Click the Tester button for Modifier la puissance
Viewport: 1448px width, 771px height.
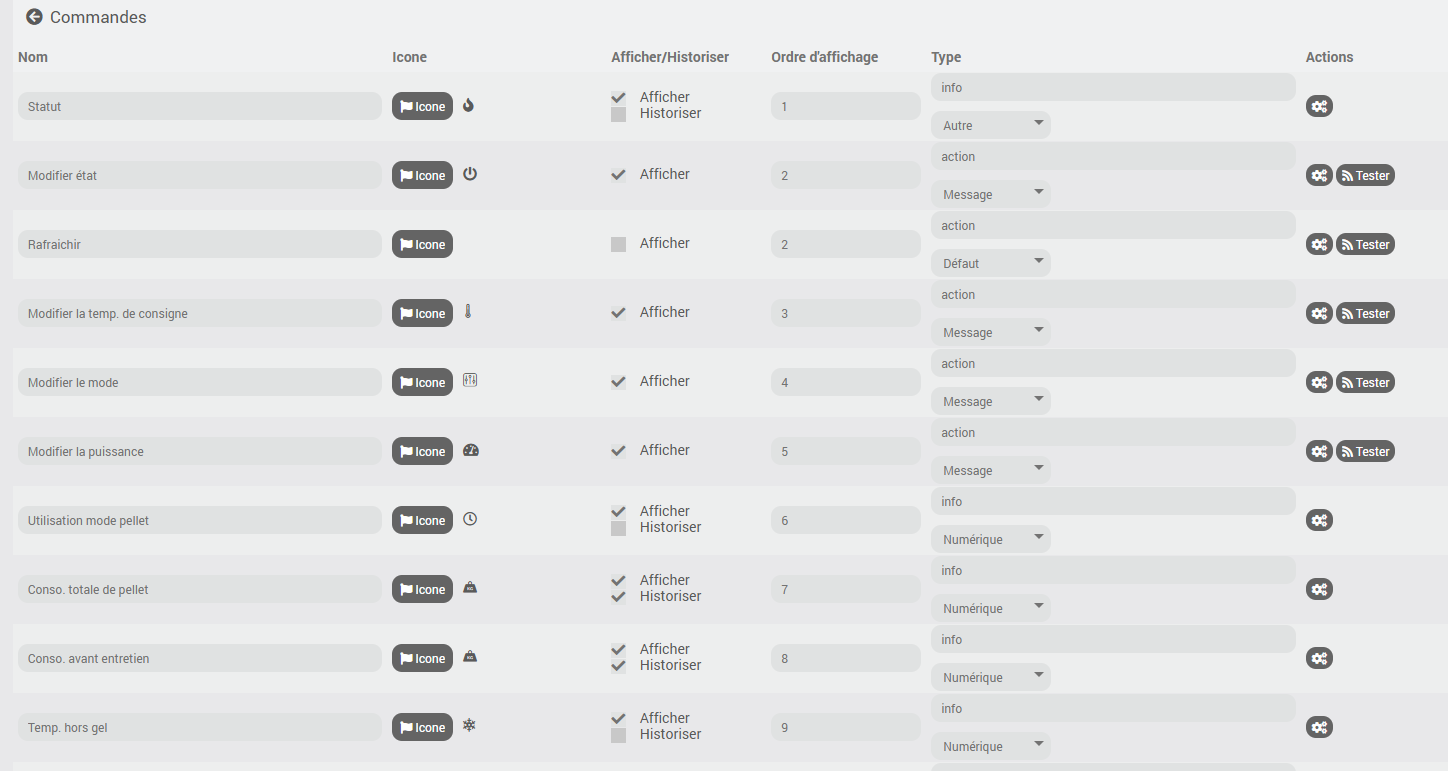[1365, 451]
